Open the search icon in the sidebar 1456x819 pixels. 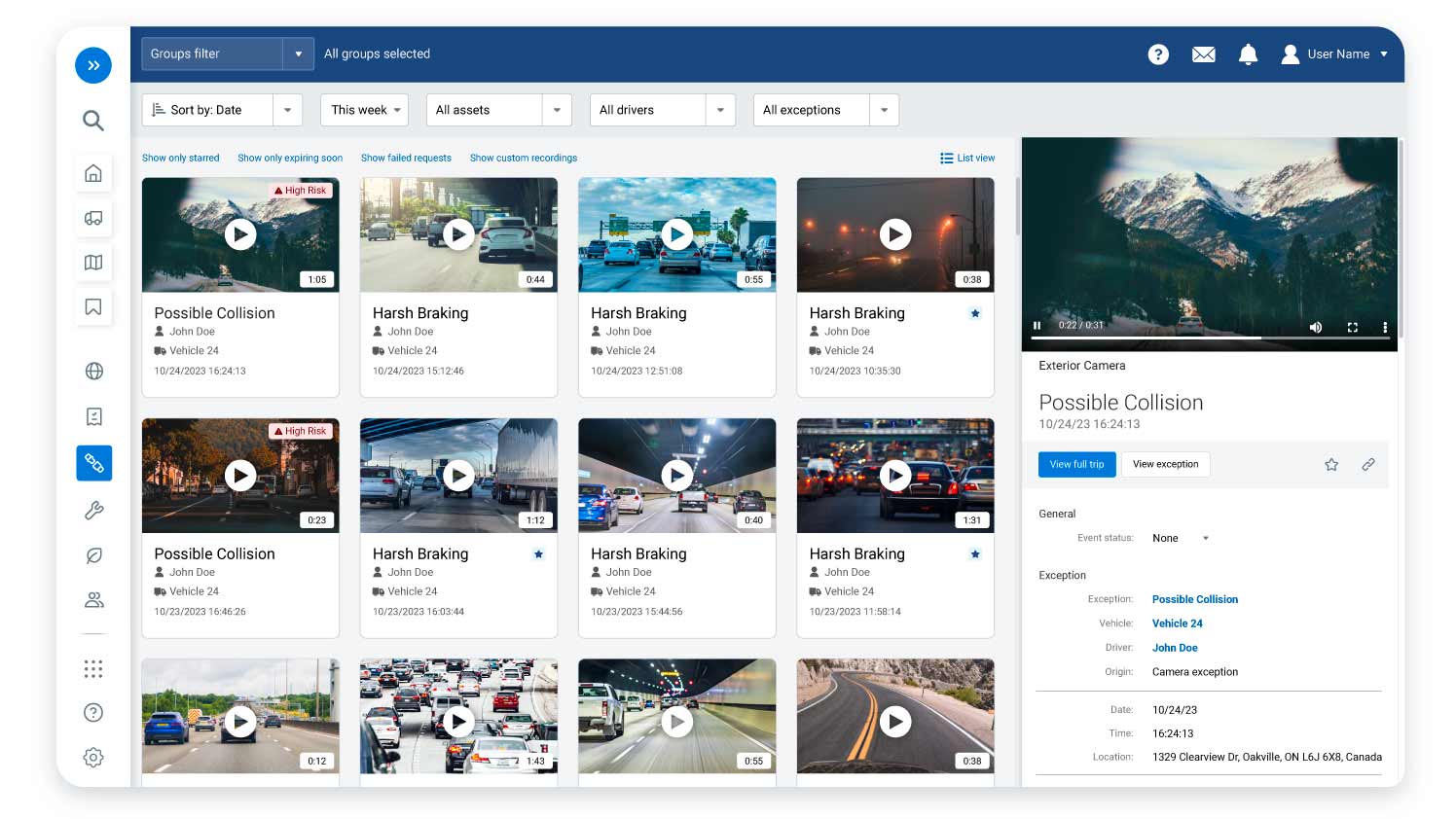[93, 121]
